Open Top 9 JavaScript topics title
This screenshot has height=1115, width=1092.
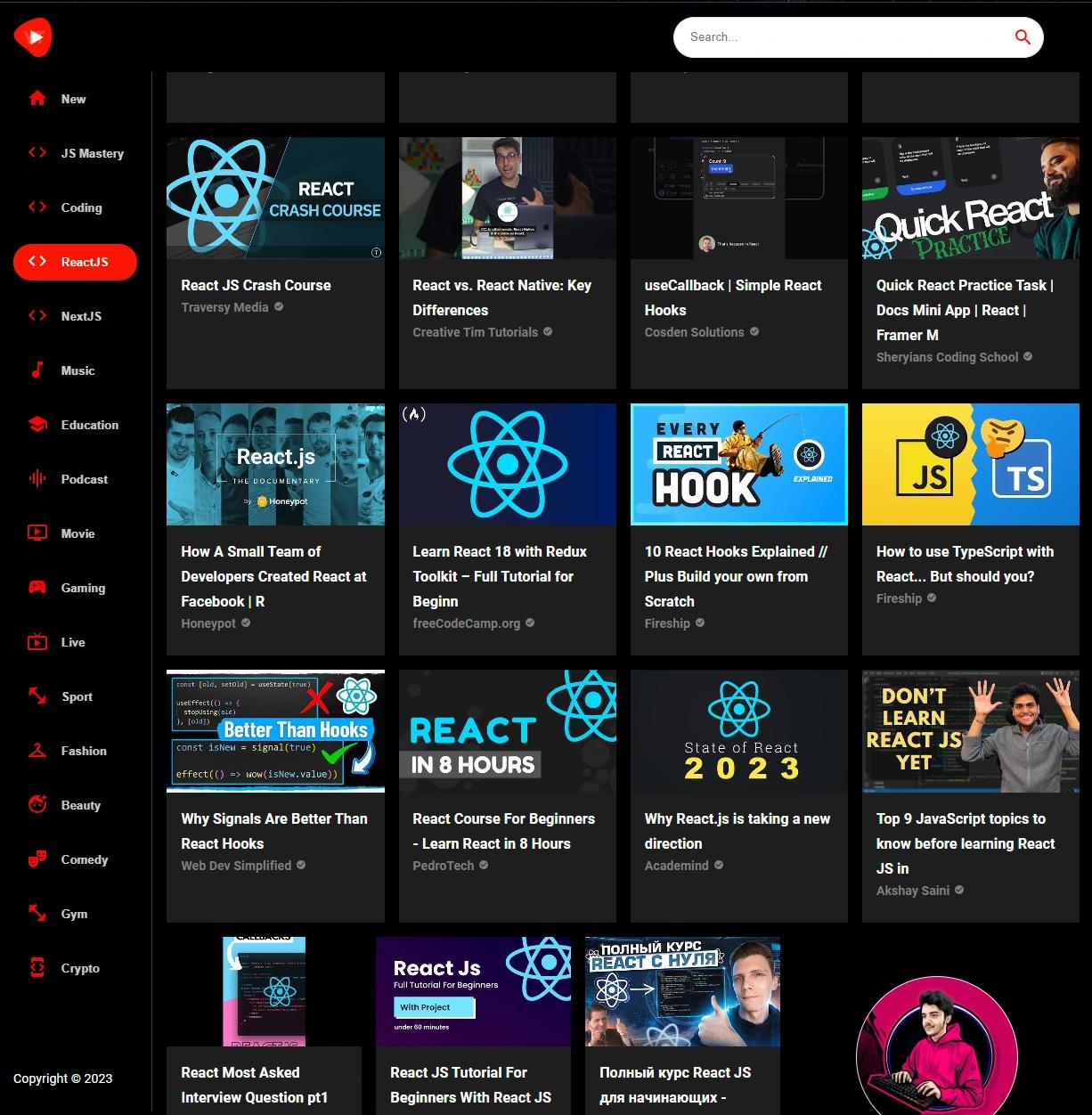click(966, 843)
